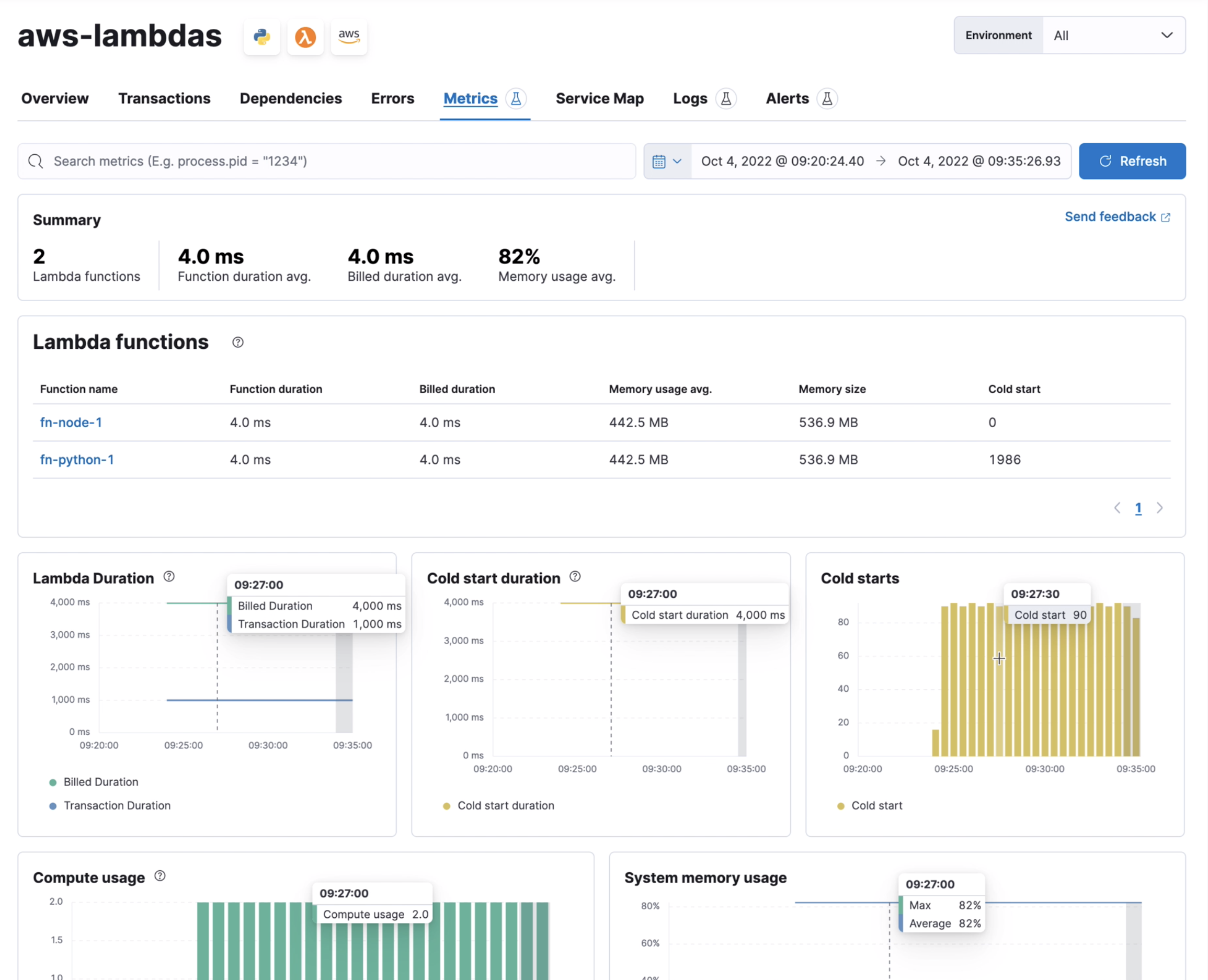Image resolution: width=1208 pixels, height=980 pixels.
Task: Click the Refresh button
Action: 1132,161
